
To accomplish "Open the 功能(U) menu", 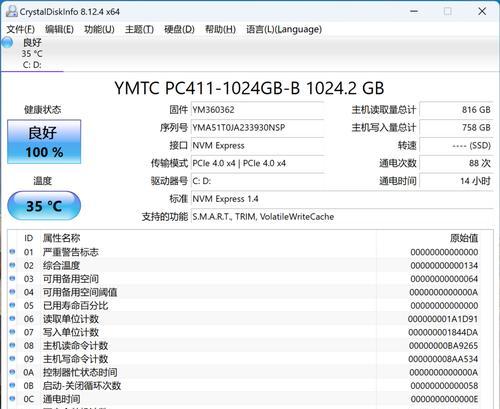I will click(99, 29).
